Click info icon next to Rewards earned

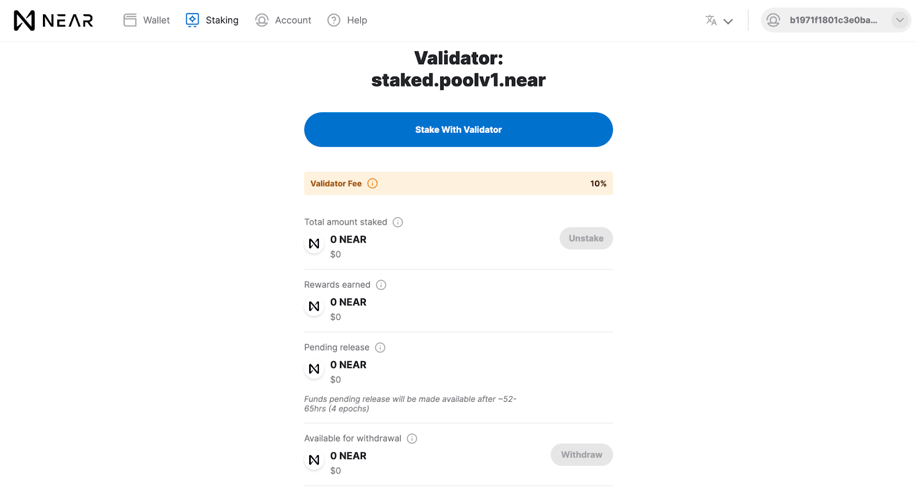point(381,285)
